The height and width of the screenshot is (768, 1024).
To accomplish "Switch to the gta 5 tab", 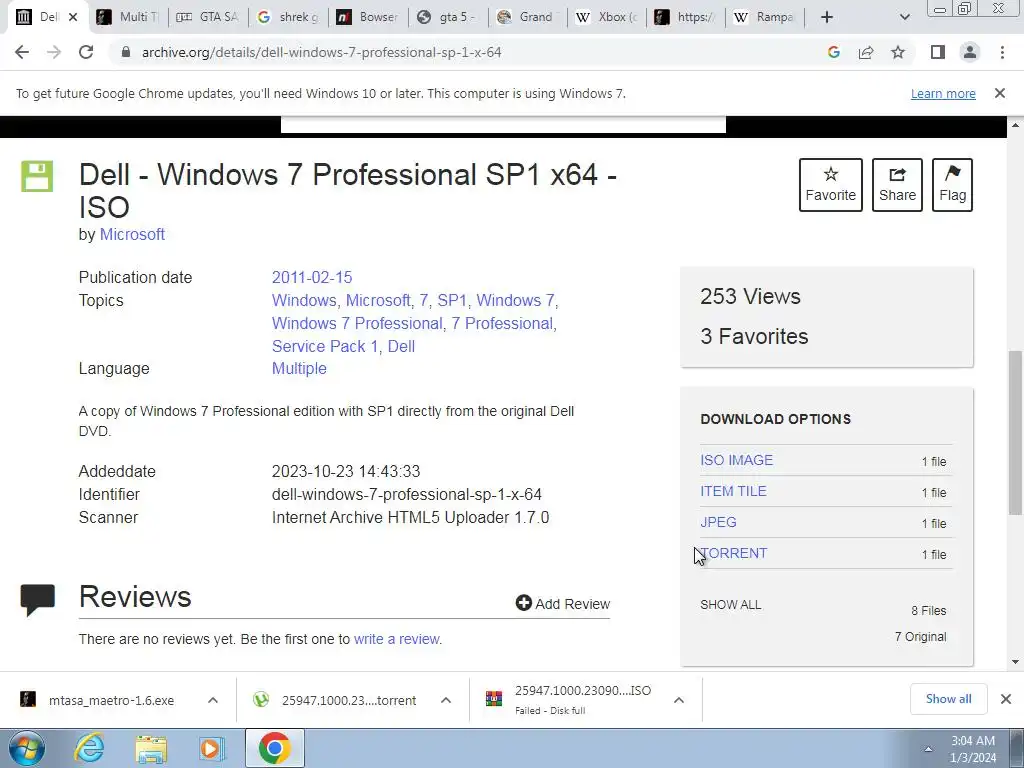I will [x=447, y=17].
